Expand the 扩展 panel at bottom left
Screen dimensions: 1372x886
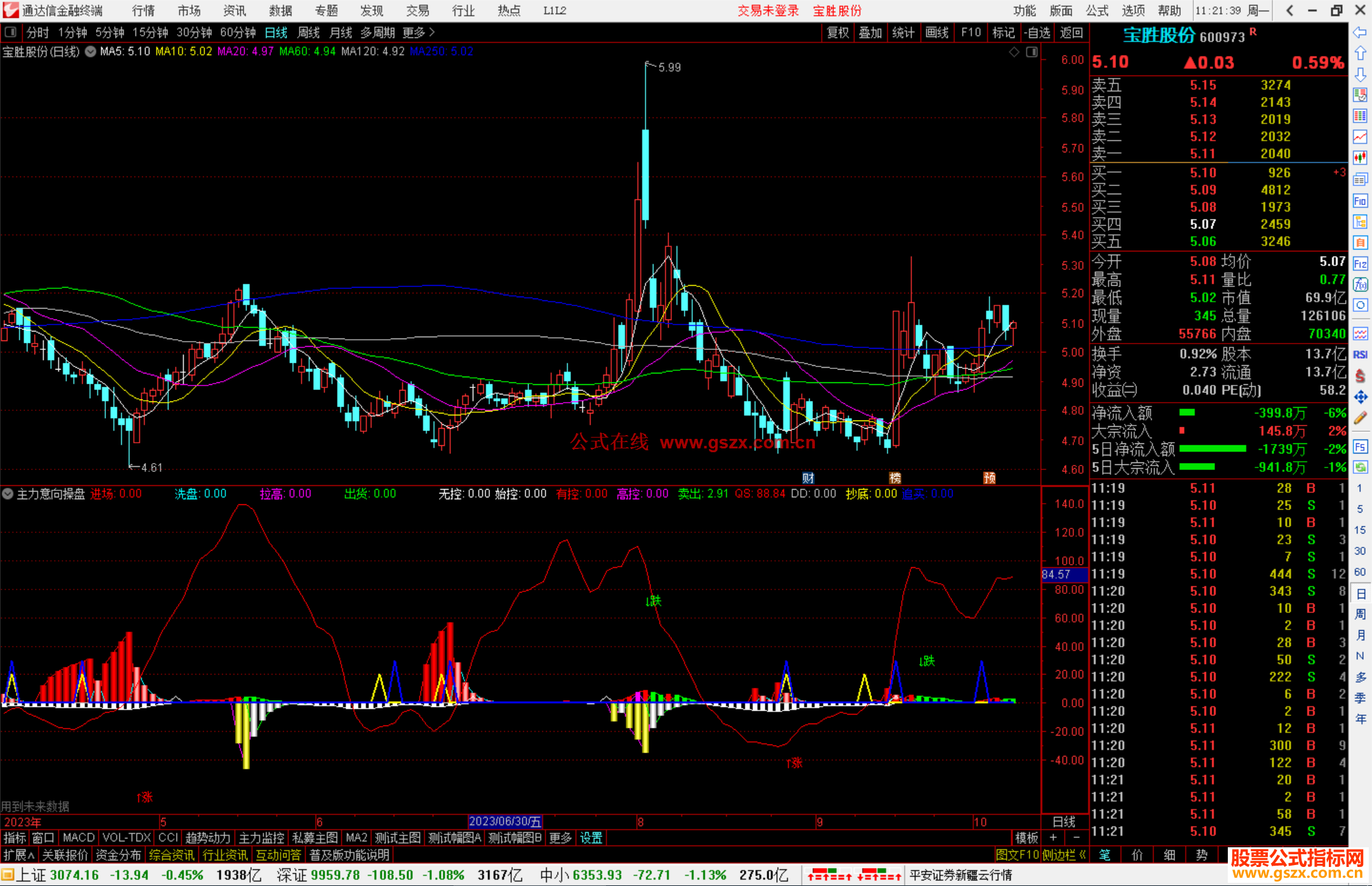pos(18,855)
